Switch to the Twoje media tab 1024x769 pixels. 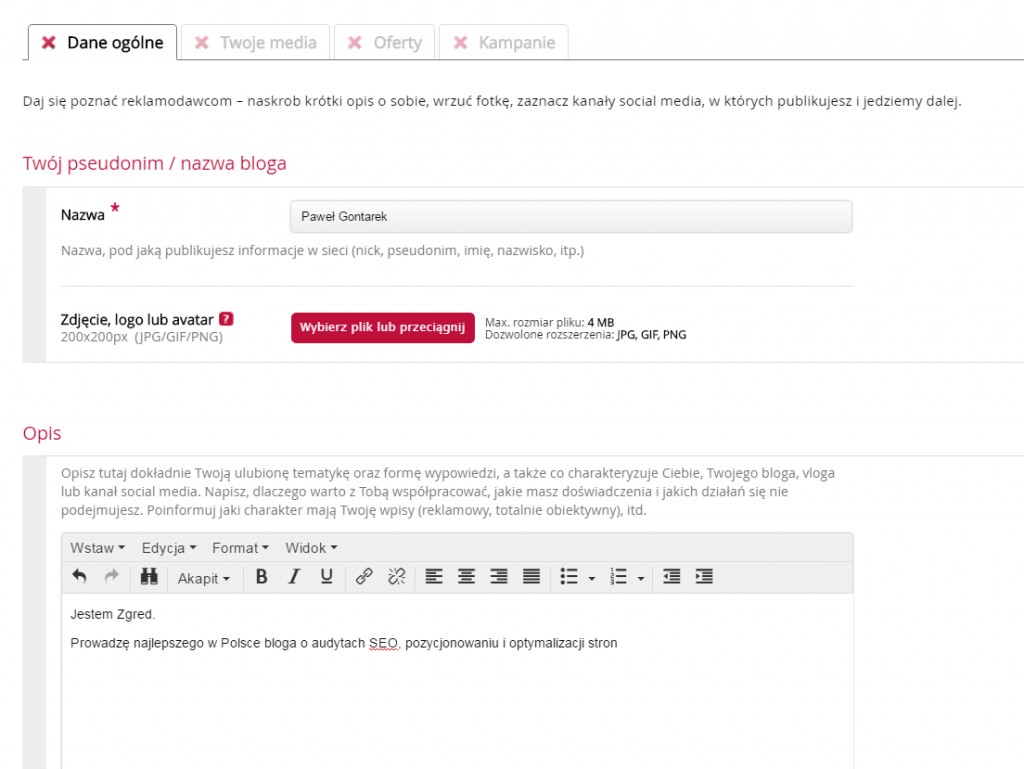(256, 43)
